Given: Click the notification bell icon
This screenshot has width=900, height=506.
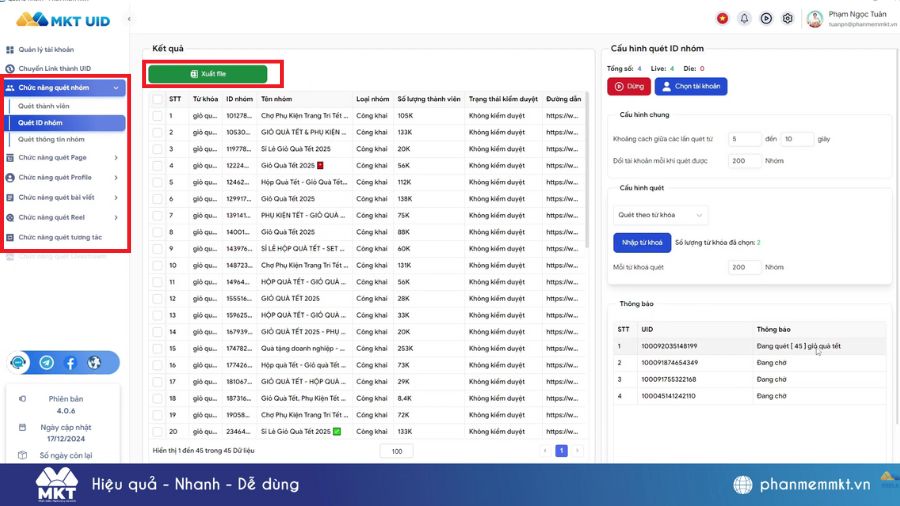Looking at the screenshot, I should click(744, 18).
